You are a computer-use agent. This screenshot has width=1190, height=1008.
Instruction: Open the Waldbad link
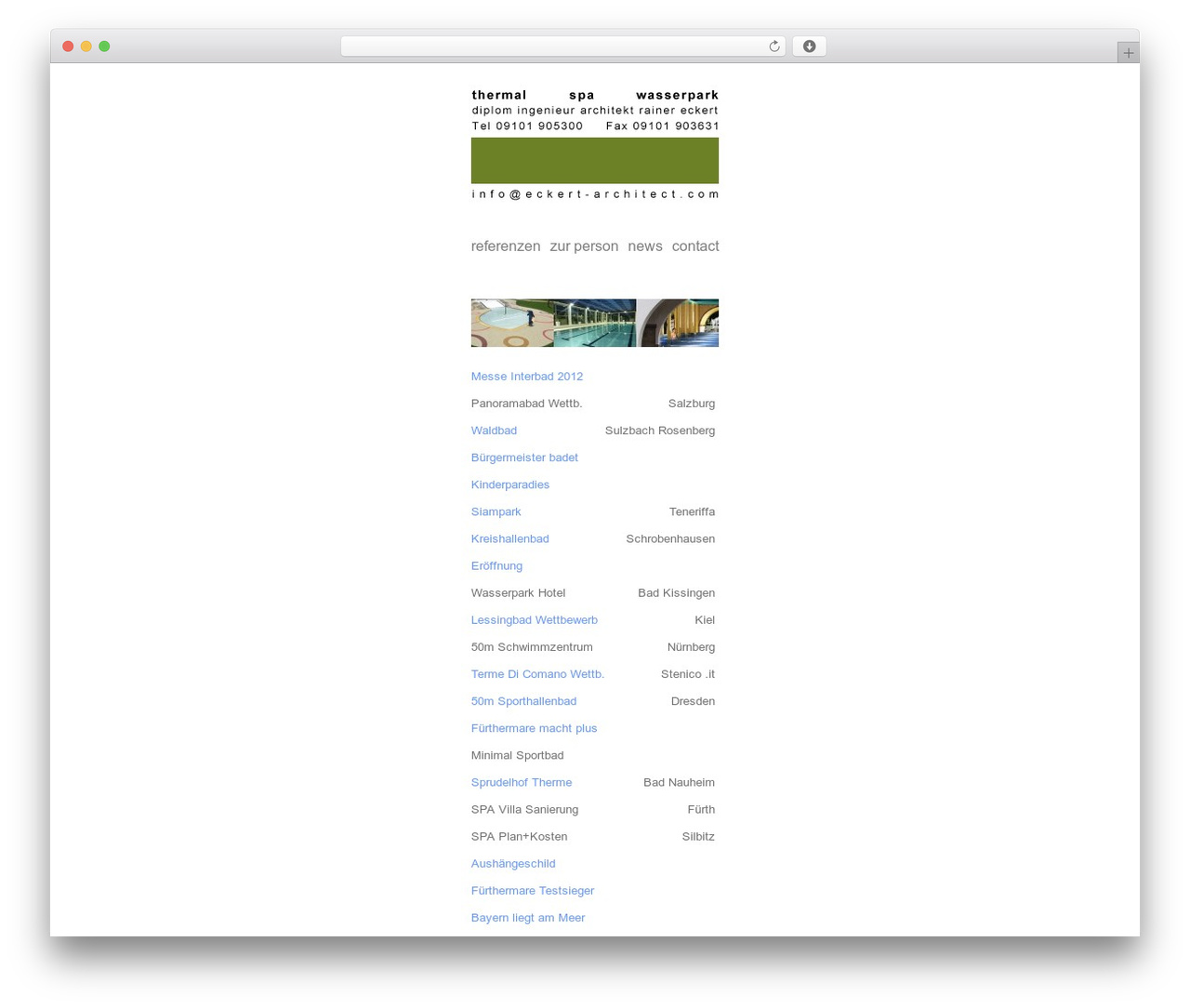(x=494, y=431)
